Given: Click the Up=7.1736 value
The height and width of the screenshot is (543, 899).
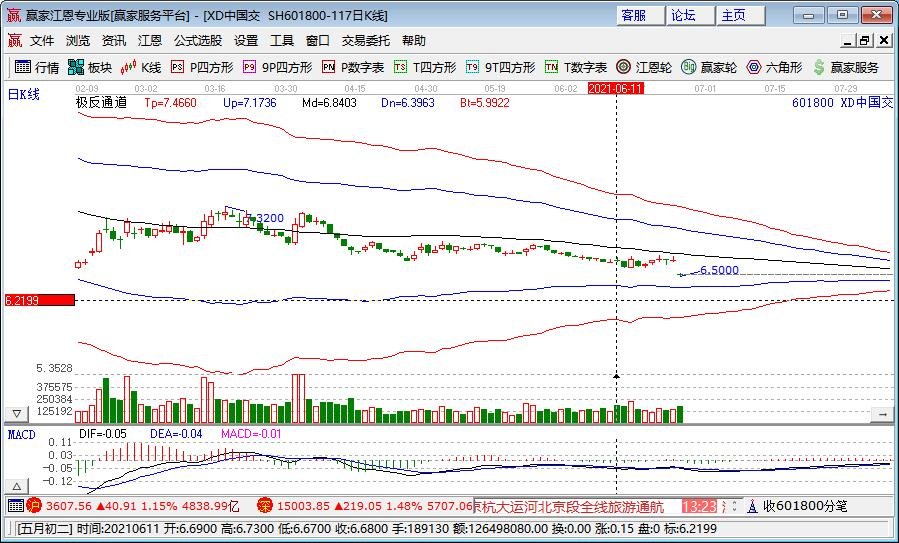Looking at the screenshot, I should click(249, 103).
